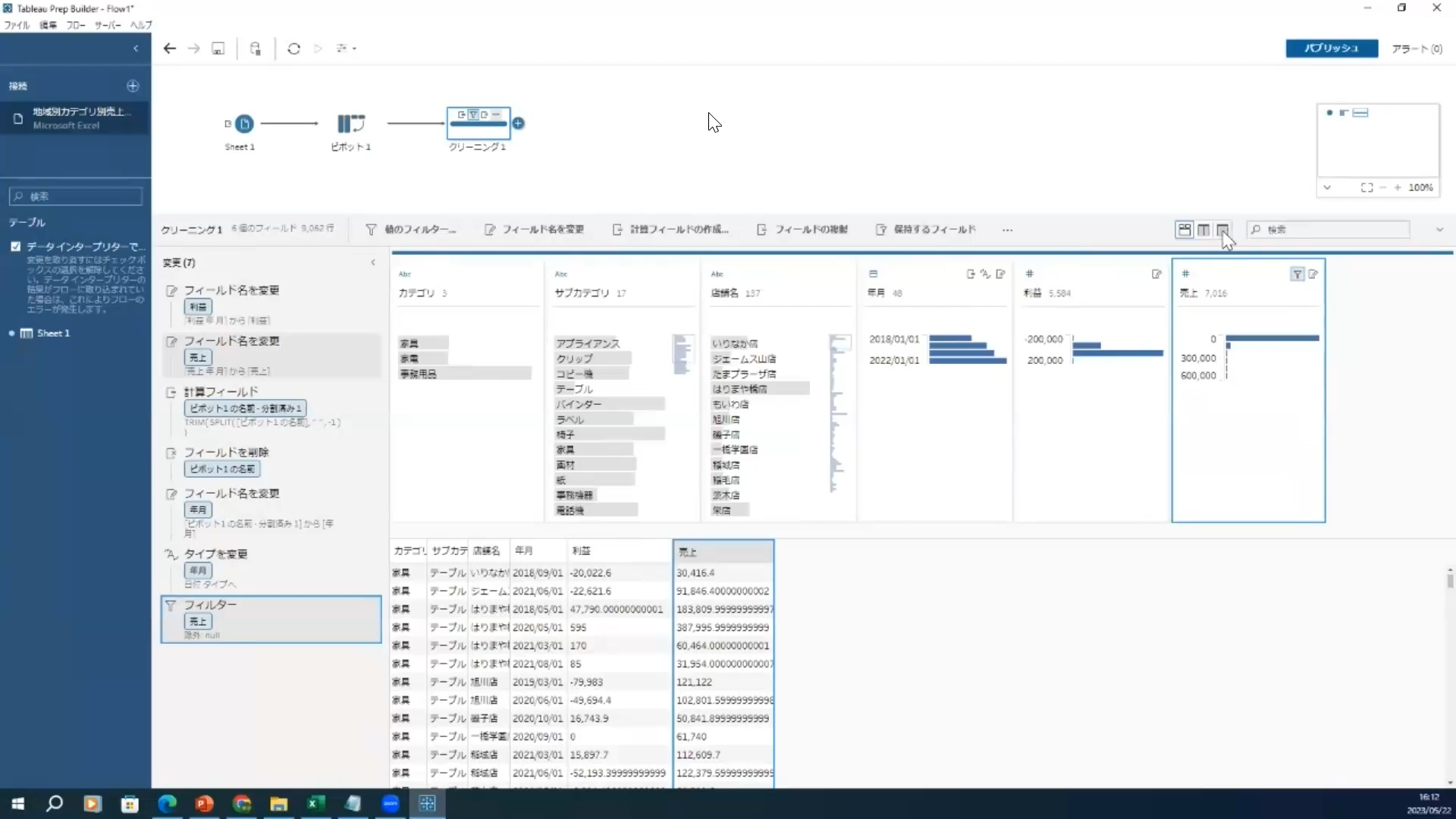This screenshot has width=1456, height=819.
Task: Click the 売上 column header in data grid
Action: coord(723,552)
